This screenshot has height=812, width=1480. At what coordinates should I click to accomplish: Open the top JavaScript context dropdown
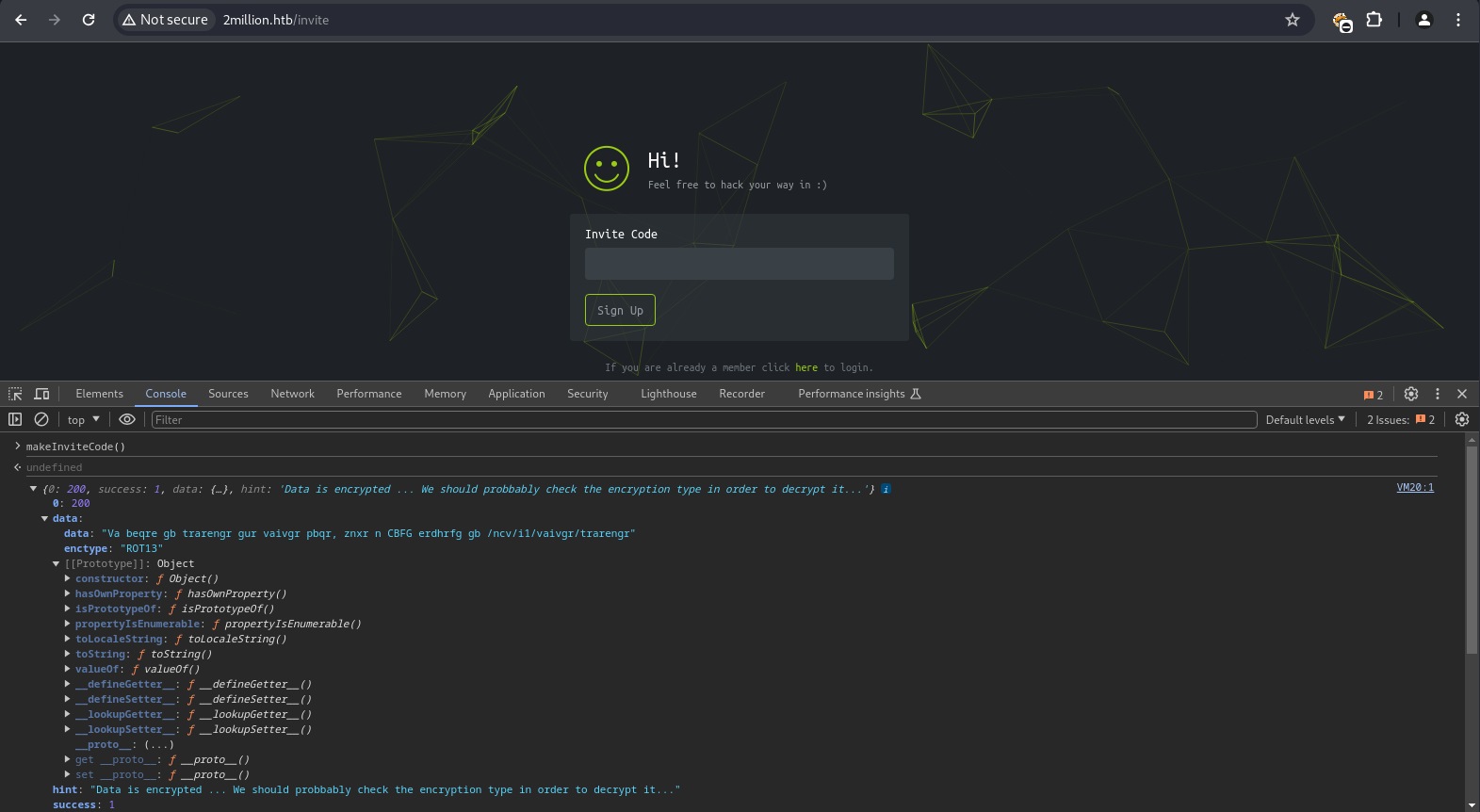[83, 420]
